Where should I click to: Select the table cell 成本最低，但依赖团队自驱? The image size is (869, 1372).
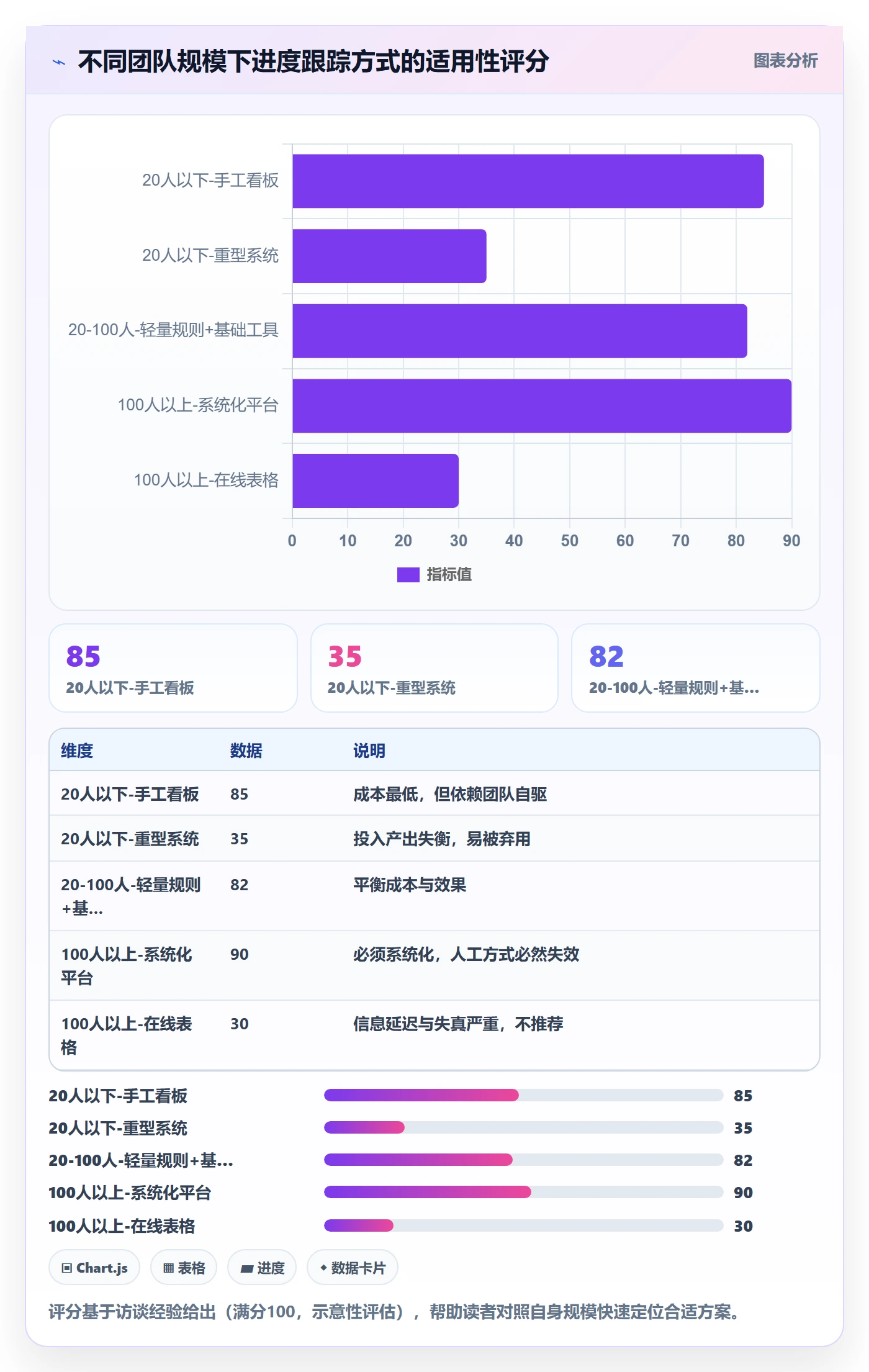450,794
